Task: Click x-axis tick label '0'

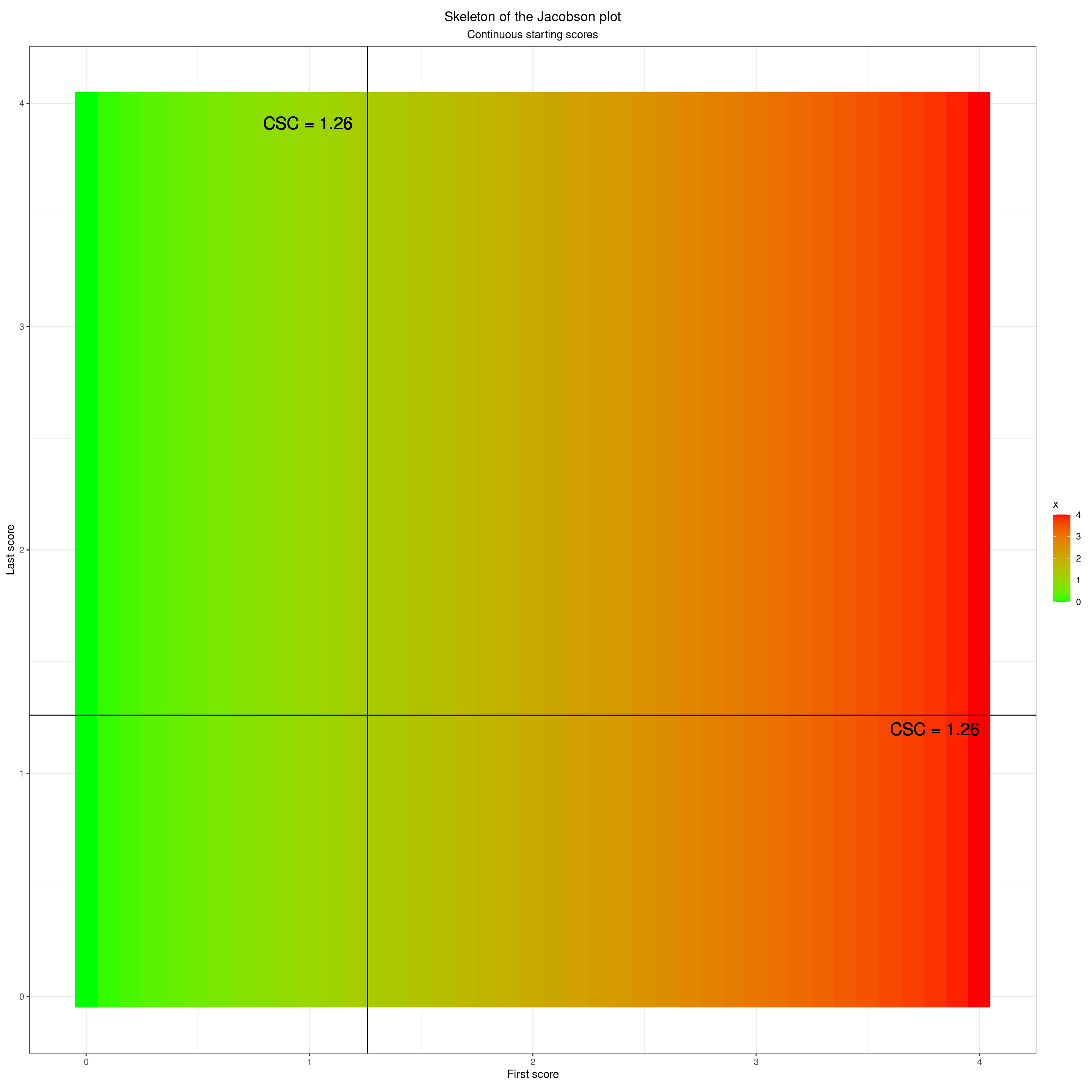Action: click(x=86, y=1062)
